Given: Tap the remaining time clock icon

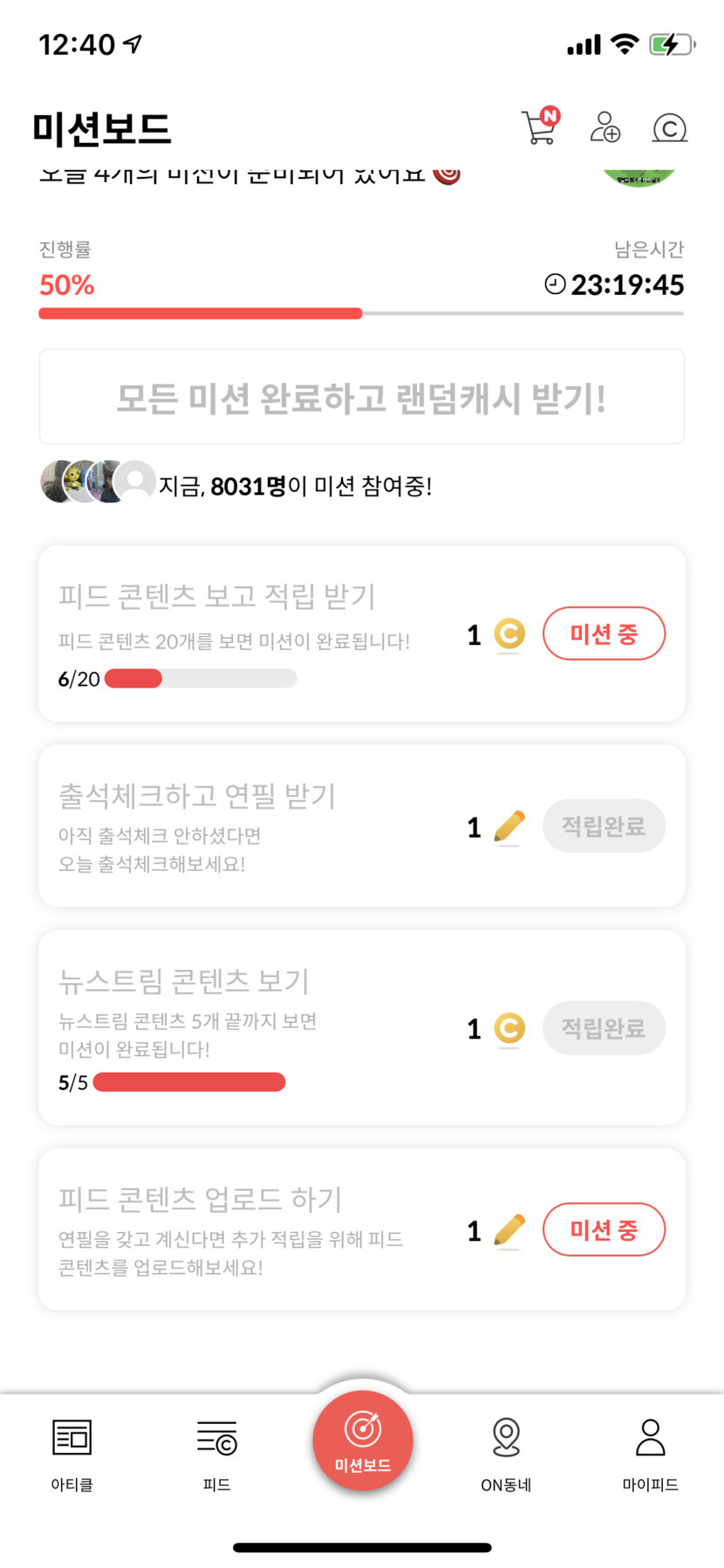Looking at the screenshot, I should (555, 284).
